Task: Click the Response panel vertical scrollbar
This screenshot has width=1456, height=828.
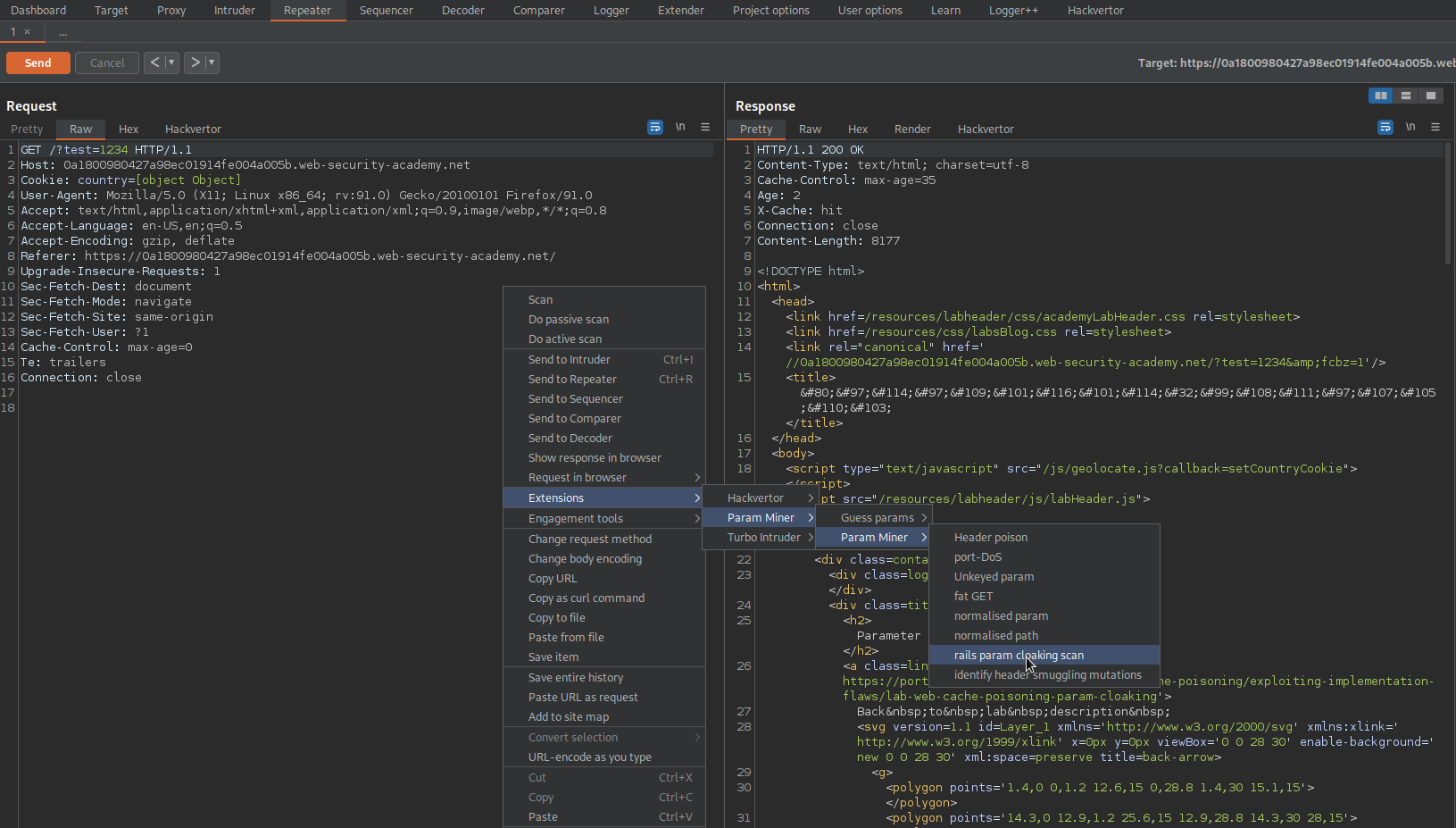Action: (1448, 204)
